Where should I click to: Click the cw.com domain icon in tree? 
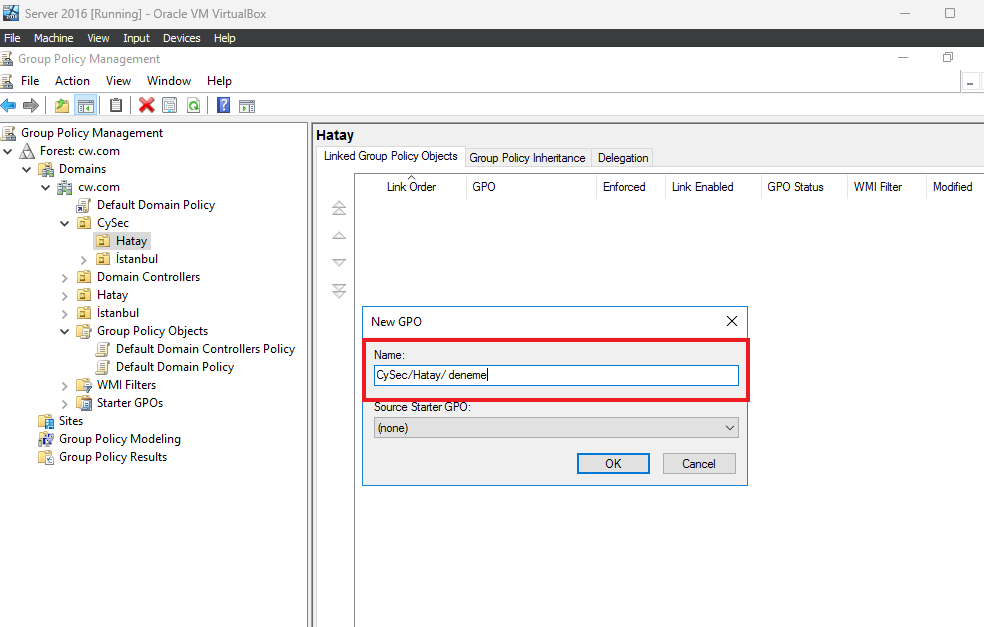[65, 187]
